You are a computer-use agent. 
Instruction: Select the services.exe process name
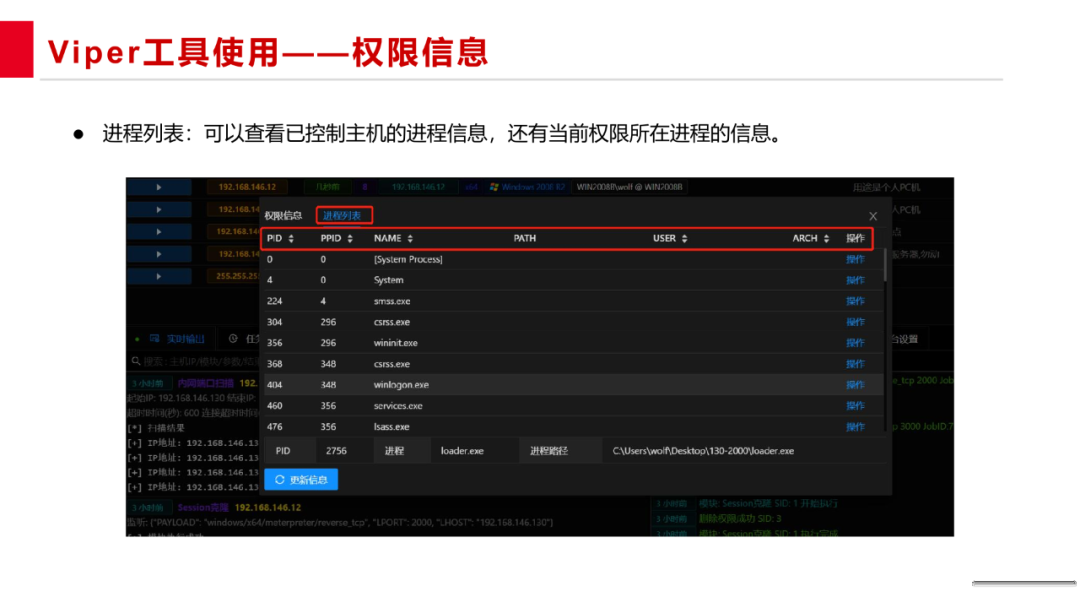click(398, 406)
